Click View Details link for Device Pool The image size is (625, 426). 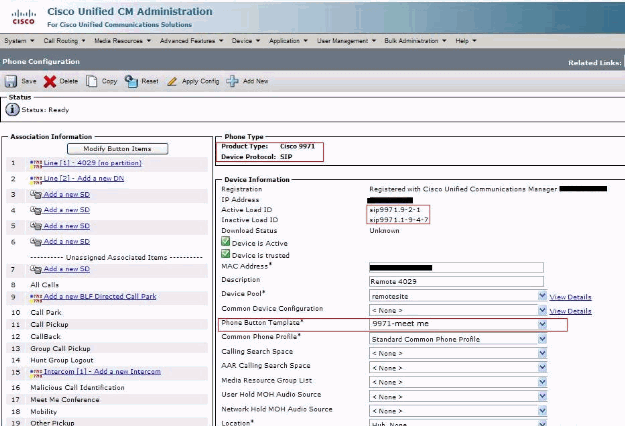coord(570,297)
